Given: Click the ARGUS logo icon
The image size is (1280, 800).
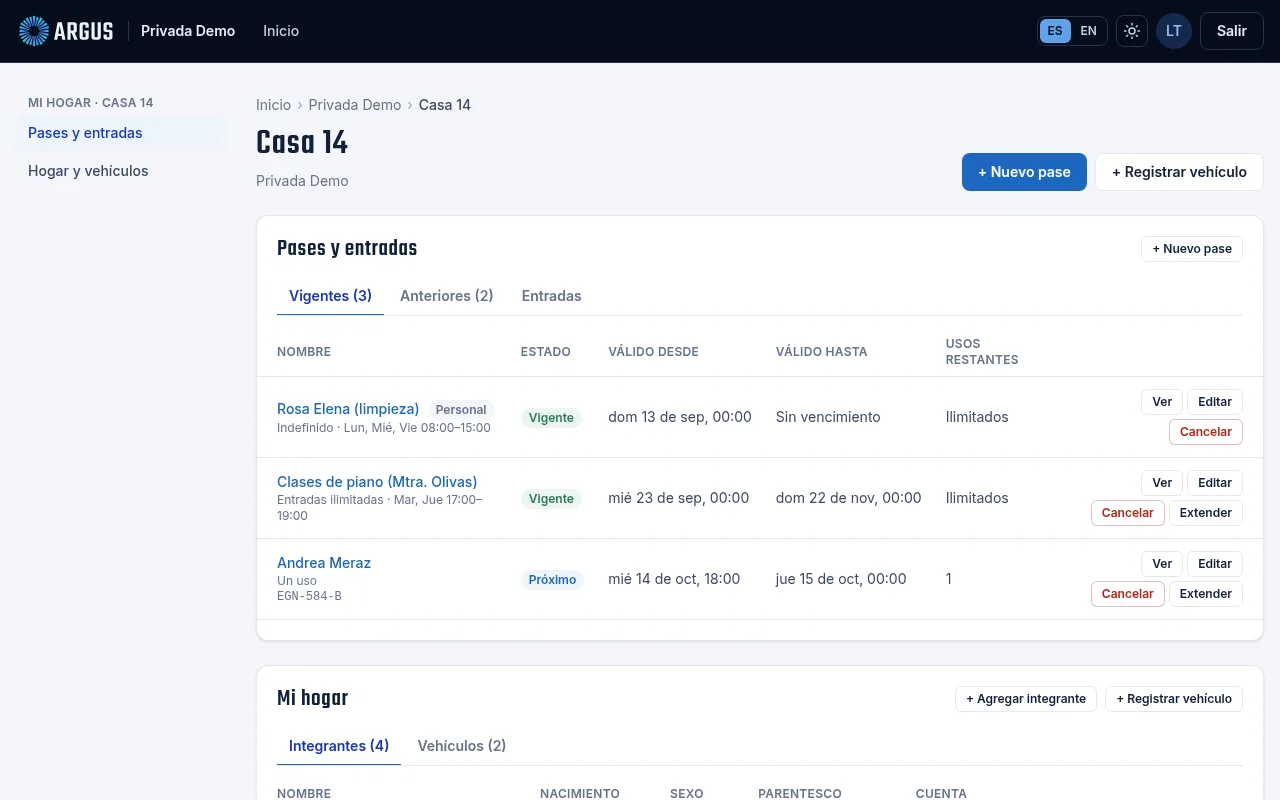Looking at the screenshot, I should pos(34,31).
